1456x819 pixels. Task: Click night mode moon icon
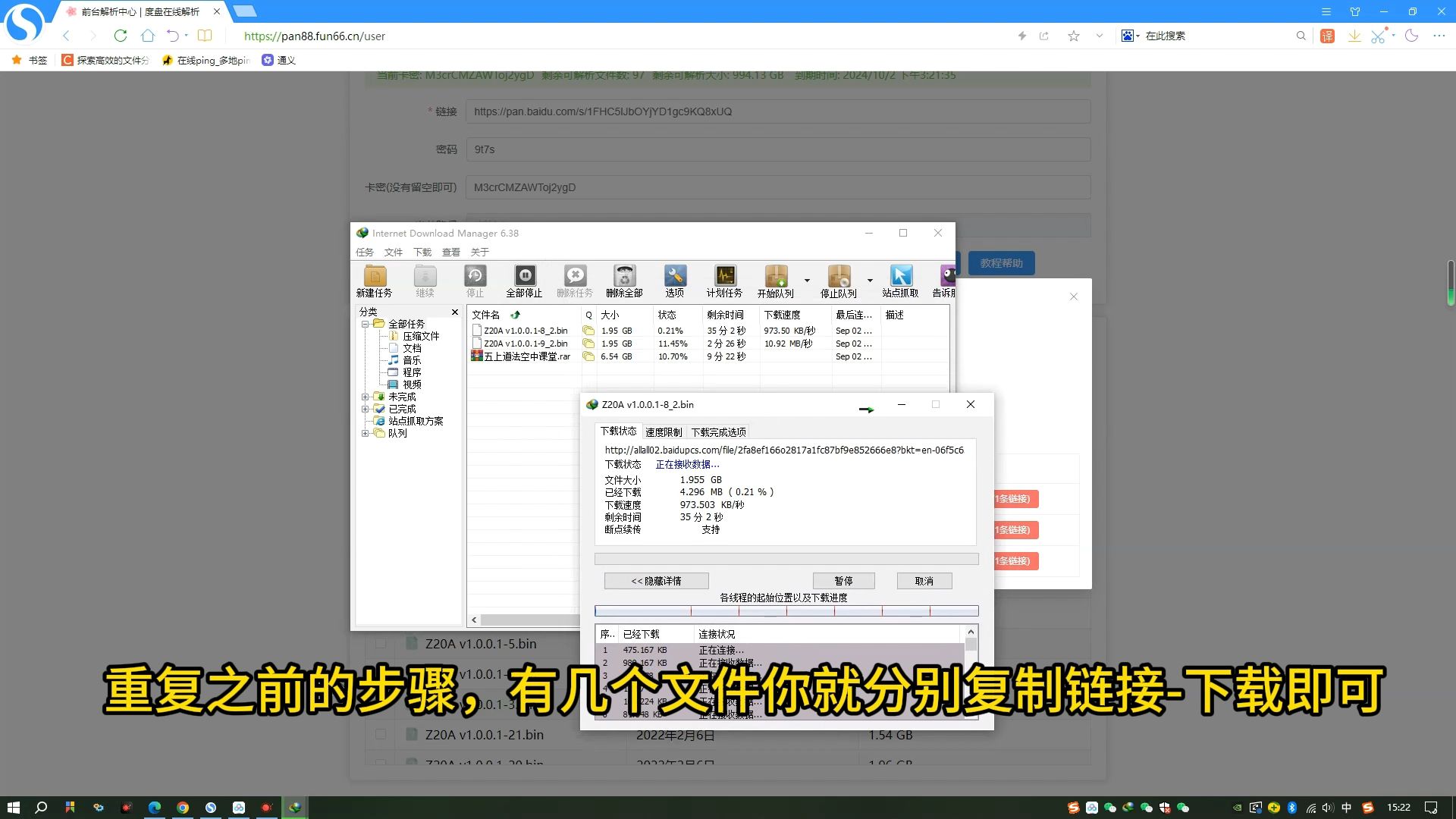[1411, 36]
